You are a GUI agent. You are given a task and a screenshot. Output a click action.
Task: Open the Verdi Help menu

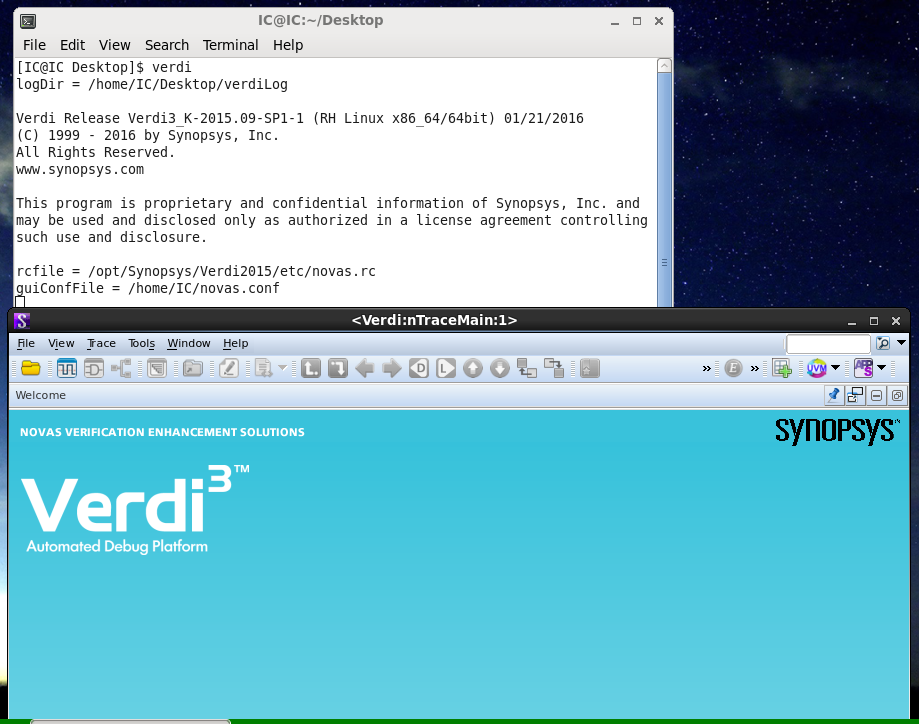coord(236,344)
